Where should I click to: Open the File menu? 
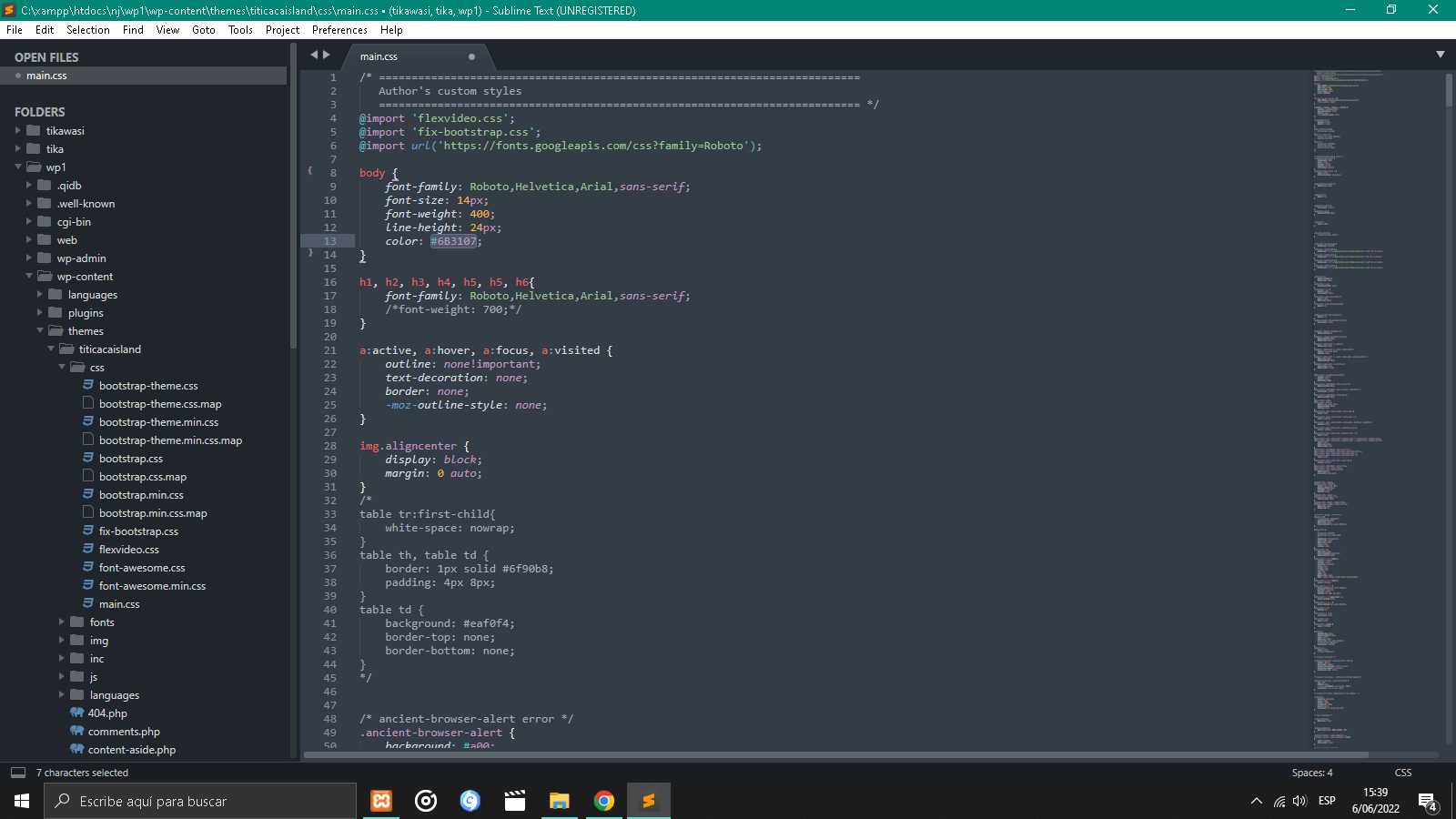(15, 30)
